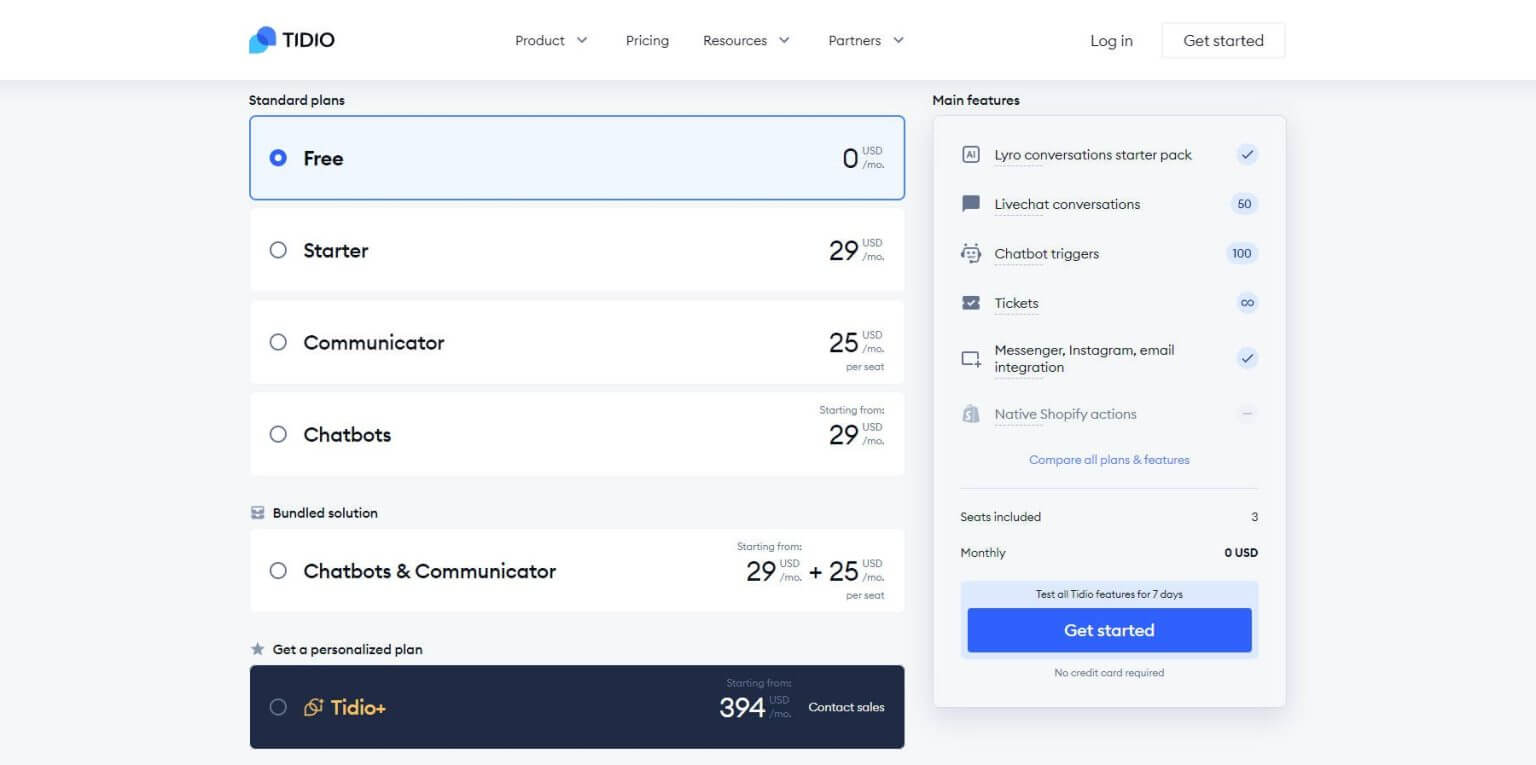This screenshot has width=1536, height=765.
Task: Select the Starter plan radio button
Action: 278,250
